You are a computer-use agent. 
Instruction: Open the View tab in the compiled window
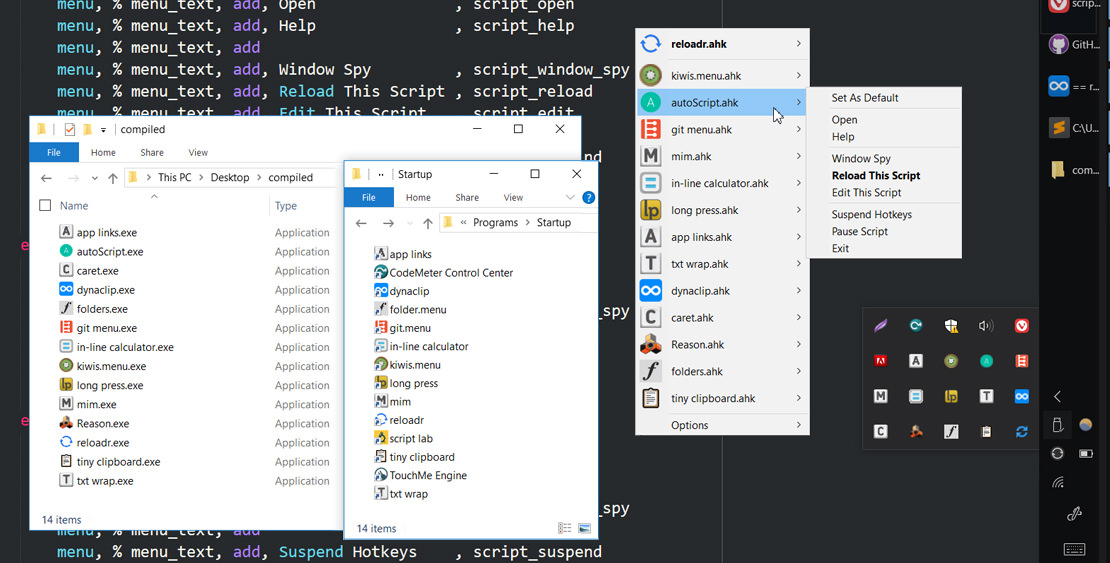pos(198,153)
